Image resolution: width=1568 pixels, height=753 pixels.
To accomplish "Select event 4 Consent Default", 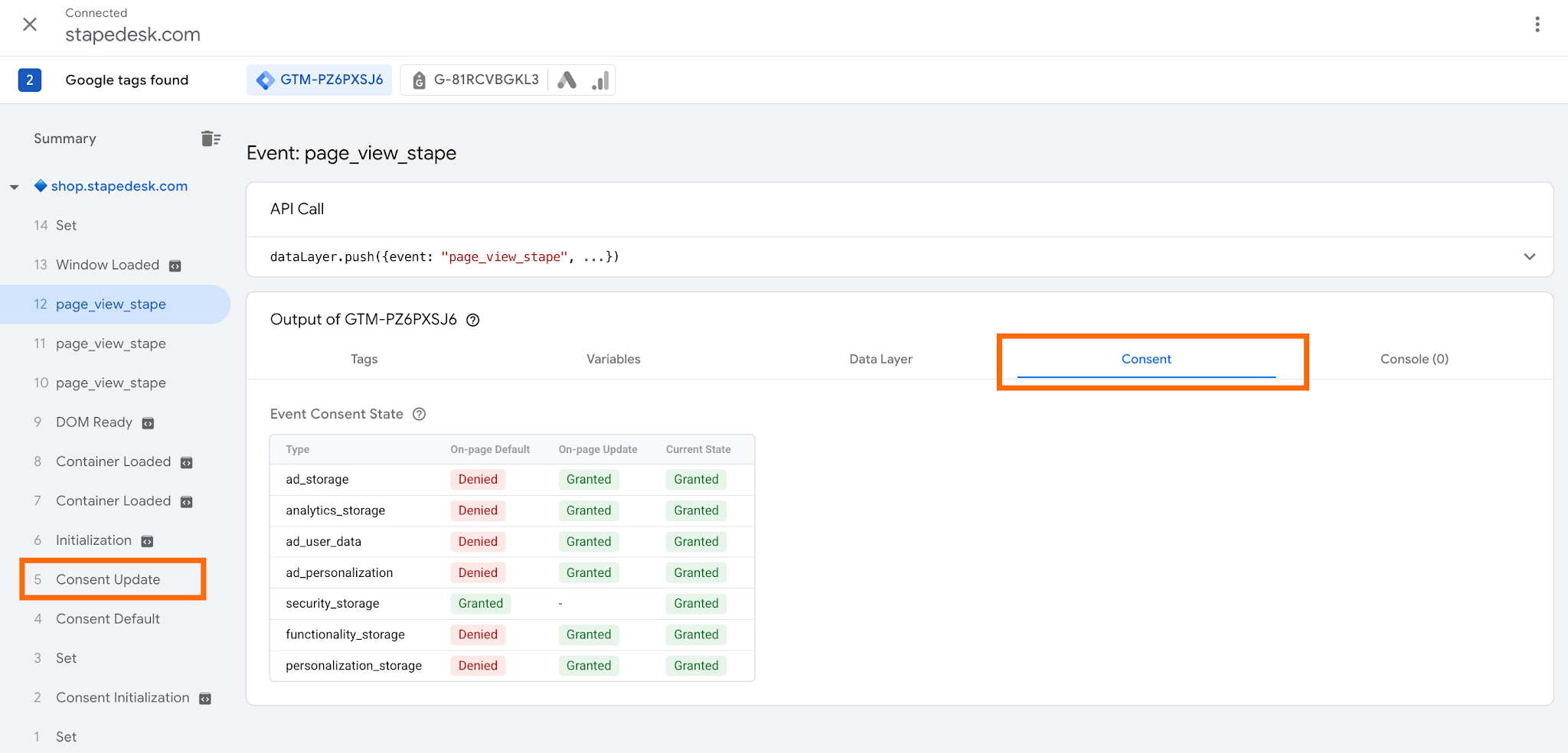I will pos(115,619).
